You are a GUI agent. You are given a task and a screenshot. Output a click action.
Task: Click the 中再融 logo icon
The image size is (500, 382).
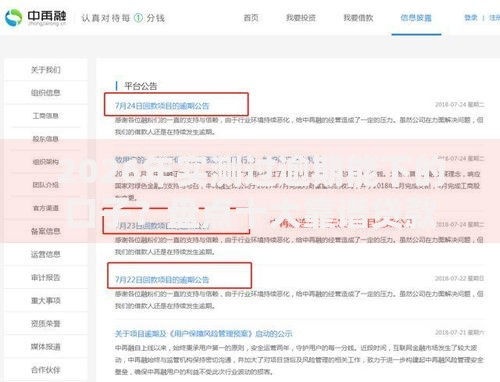click(14, 17)
